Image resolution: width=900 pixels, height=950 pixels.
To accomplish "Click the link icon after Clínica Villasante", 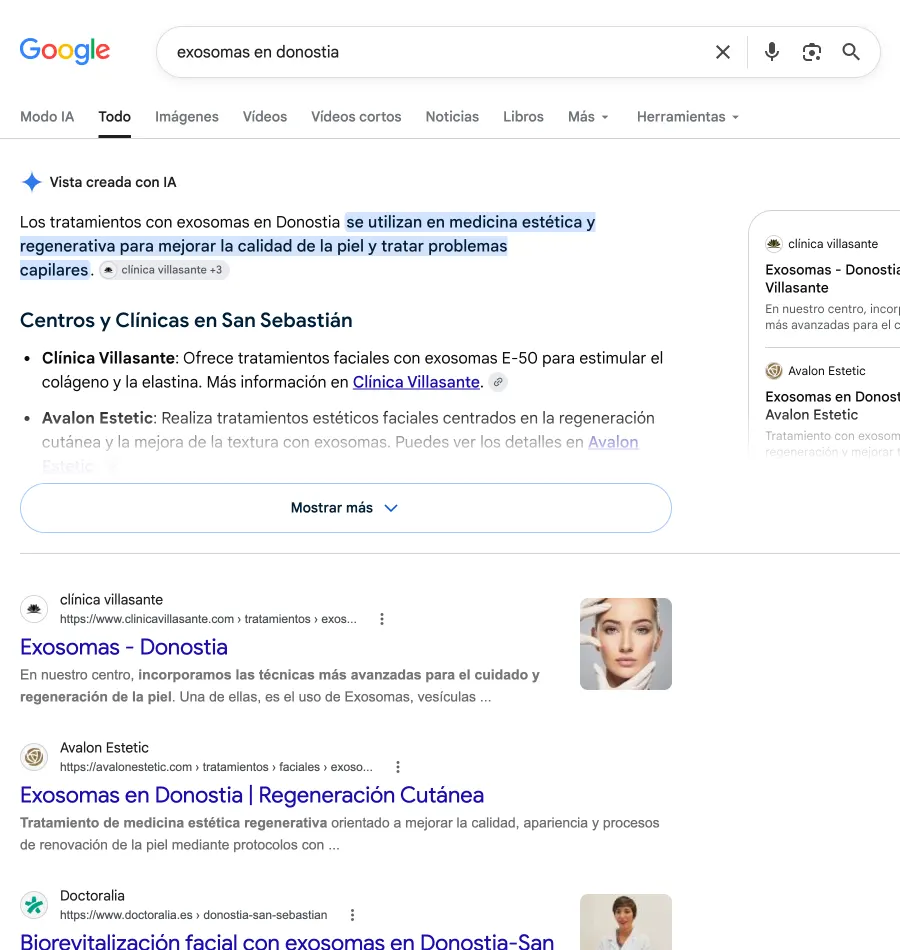I will pos(498,382).
